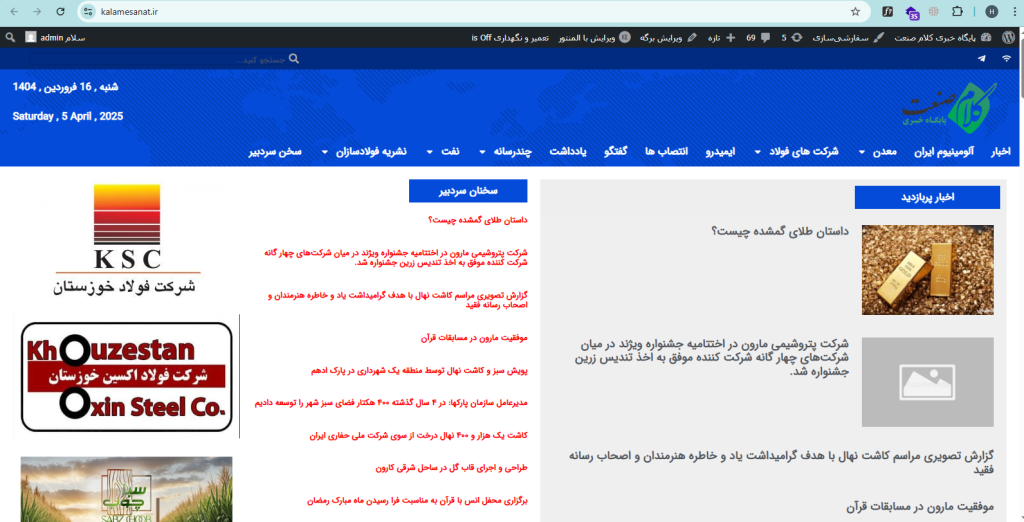
Task: Open سفارشی‌سازی customizer in admin bar
Action: point(848,37)
